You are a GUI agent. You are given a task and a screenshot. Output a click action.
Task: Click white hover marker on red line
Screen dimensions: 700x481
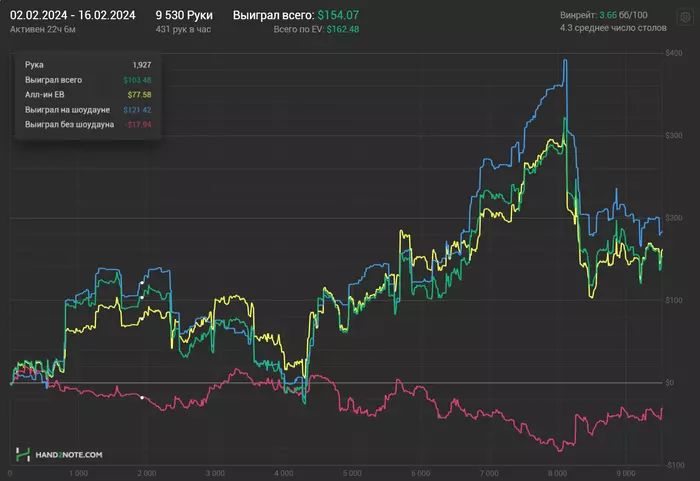coord(142,398)
